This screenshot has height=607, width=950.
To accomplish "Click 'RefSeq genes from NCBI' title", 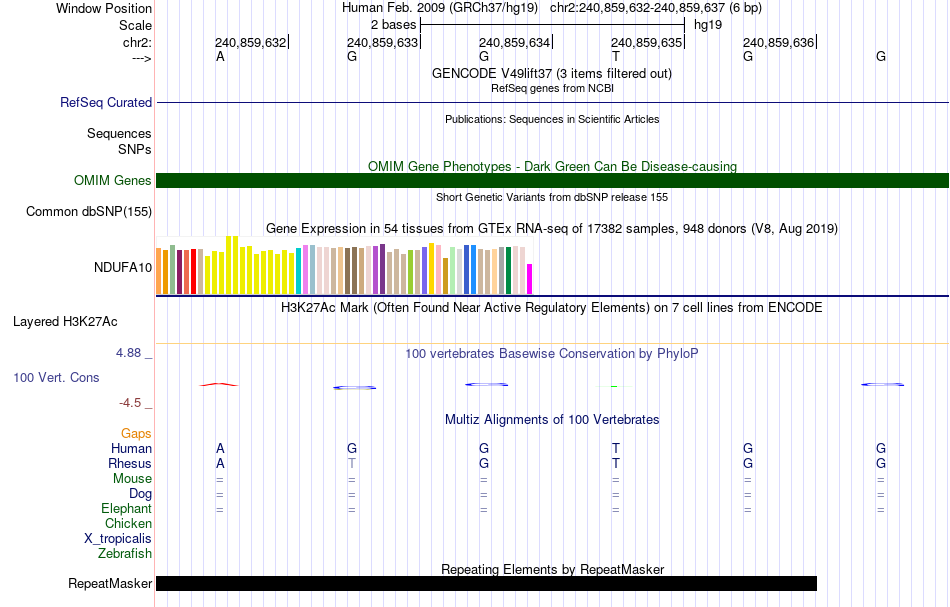I will coord(552,88).
